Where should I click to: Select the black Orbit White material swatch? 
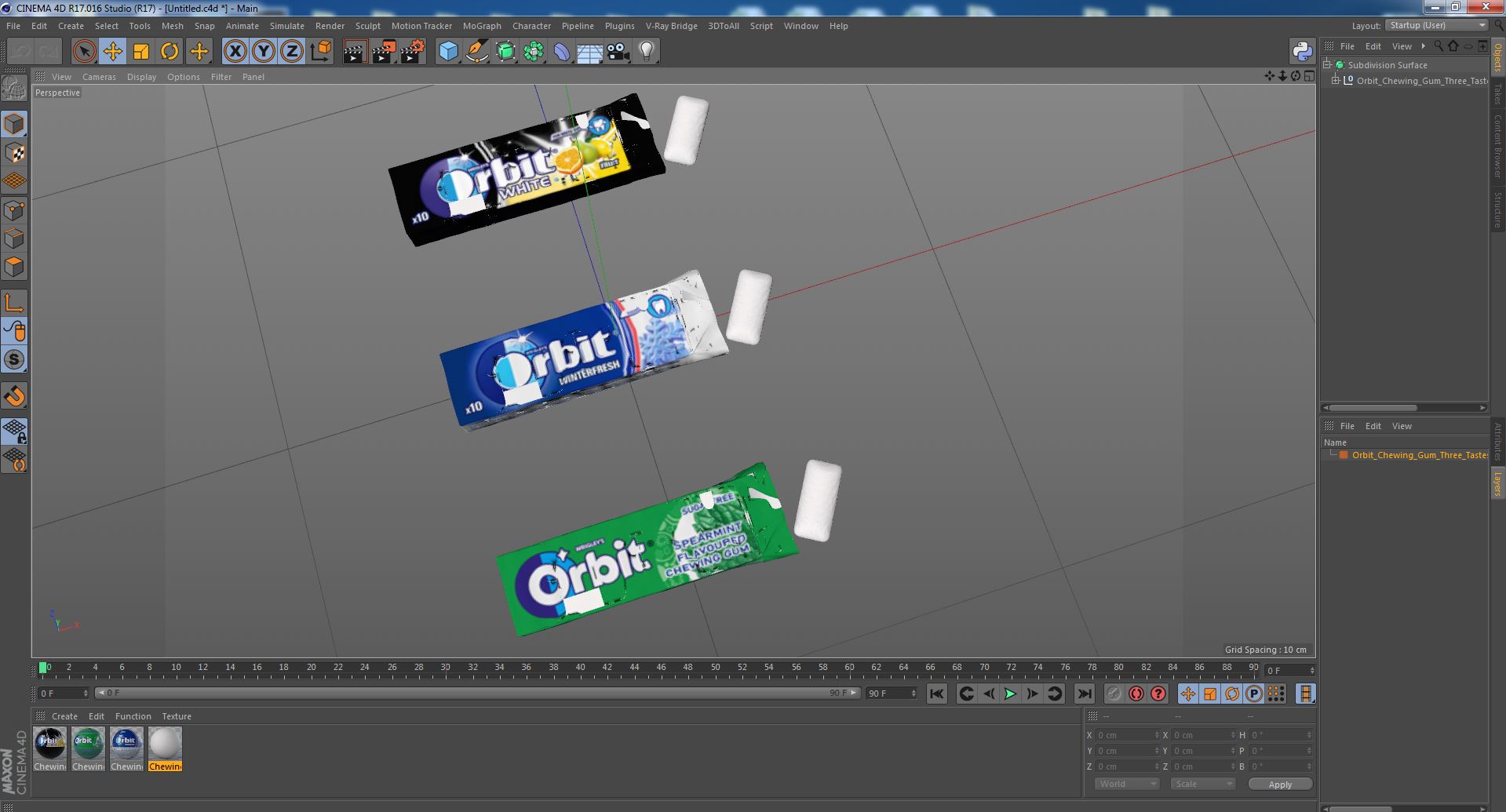pyautogui.click(x=49, y=744)
